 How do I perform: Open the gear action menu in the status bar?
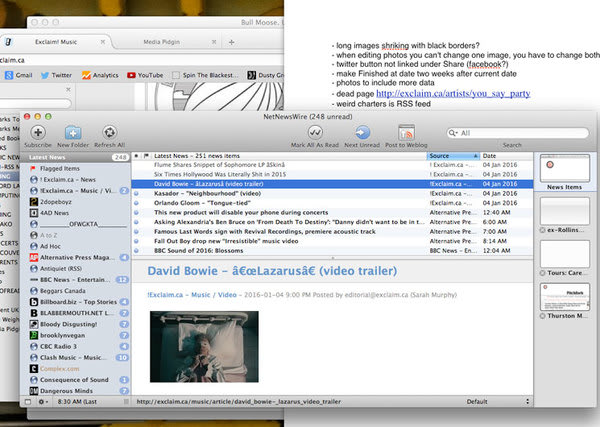(43, 402)
